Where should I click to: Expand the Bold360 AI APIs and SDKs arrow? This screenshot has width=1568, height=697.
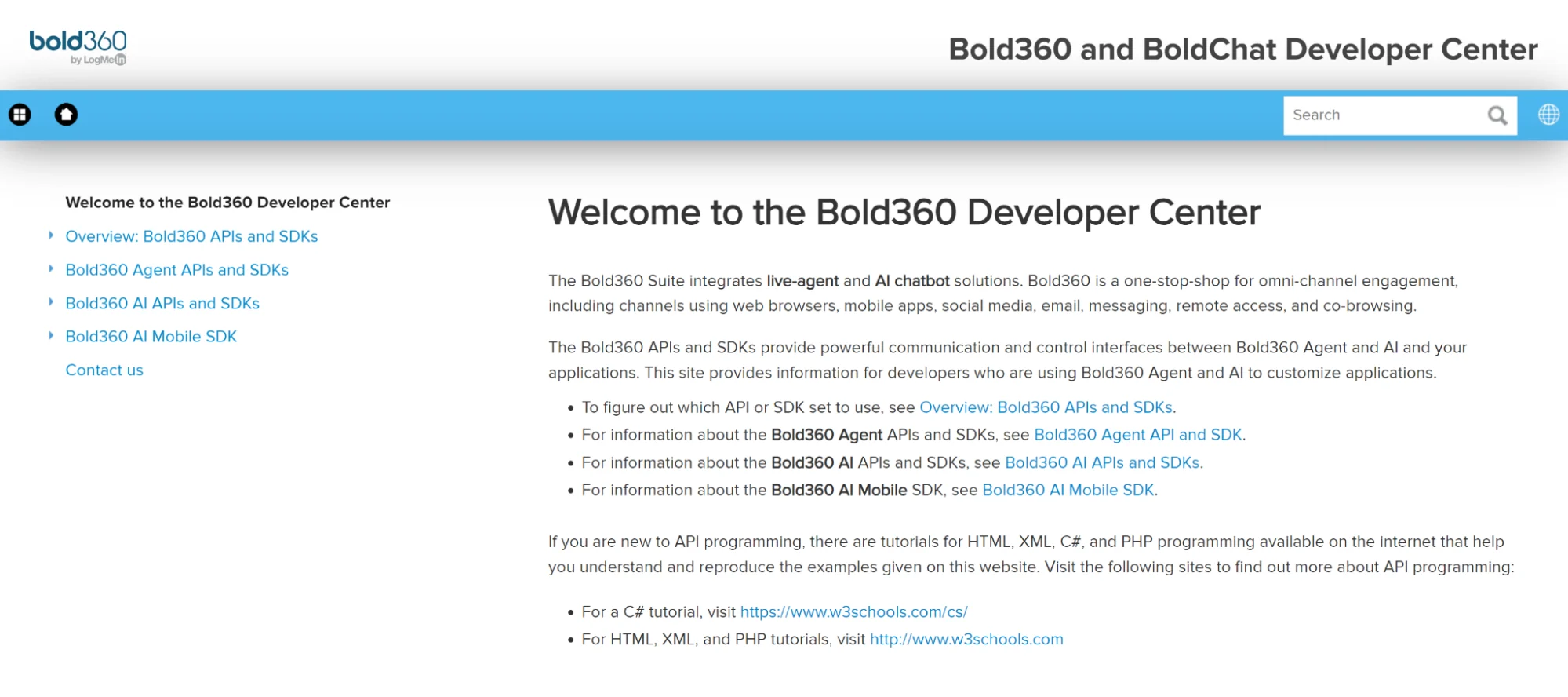pyautogui.click(x=51, y=302)
